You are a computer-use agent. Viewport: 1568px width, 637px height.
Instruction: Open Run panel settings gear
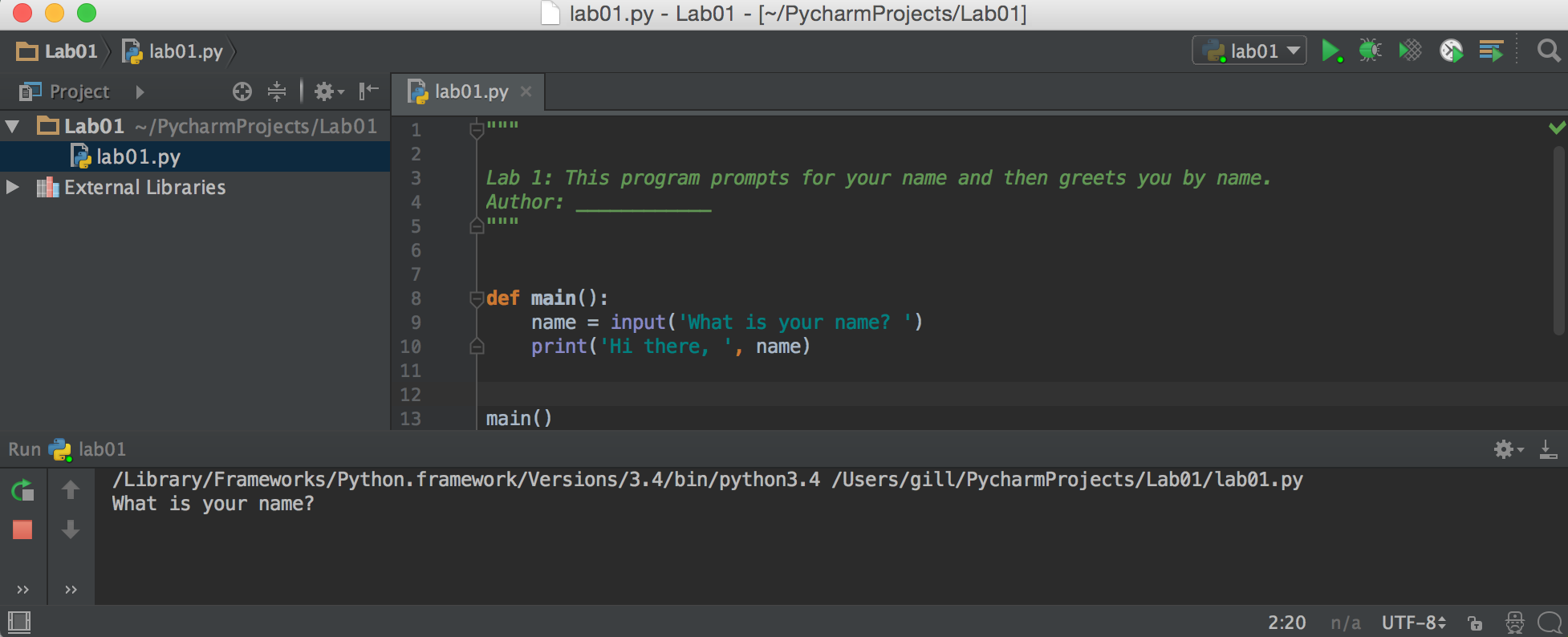tap(1508, 449)
